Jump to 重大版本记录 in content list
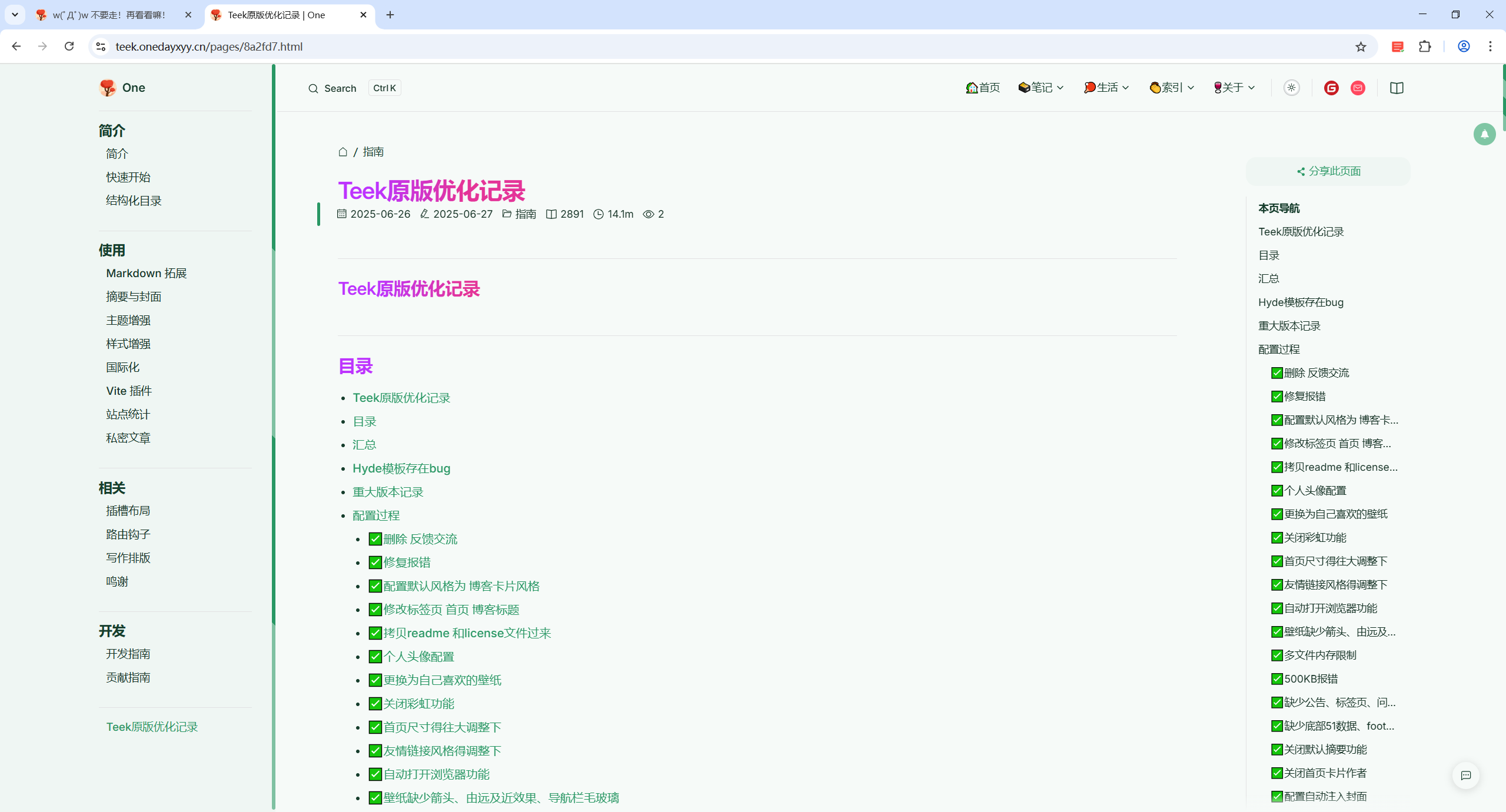This screenshot has height=812, width=1506. click(388, 492)
